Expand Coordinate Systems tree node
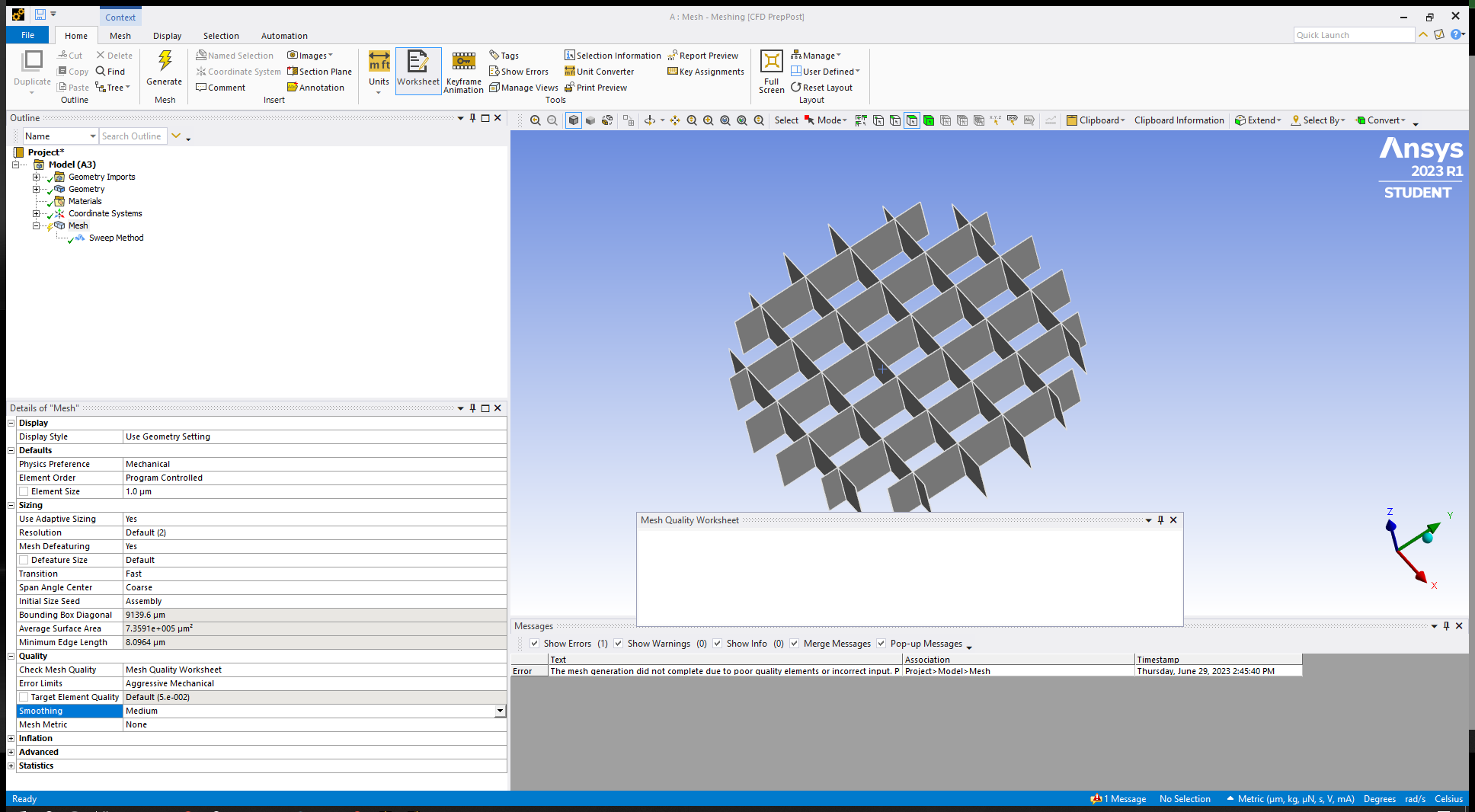 click(36, 213)
